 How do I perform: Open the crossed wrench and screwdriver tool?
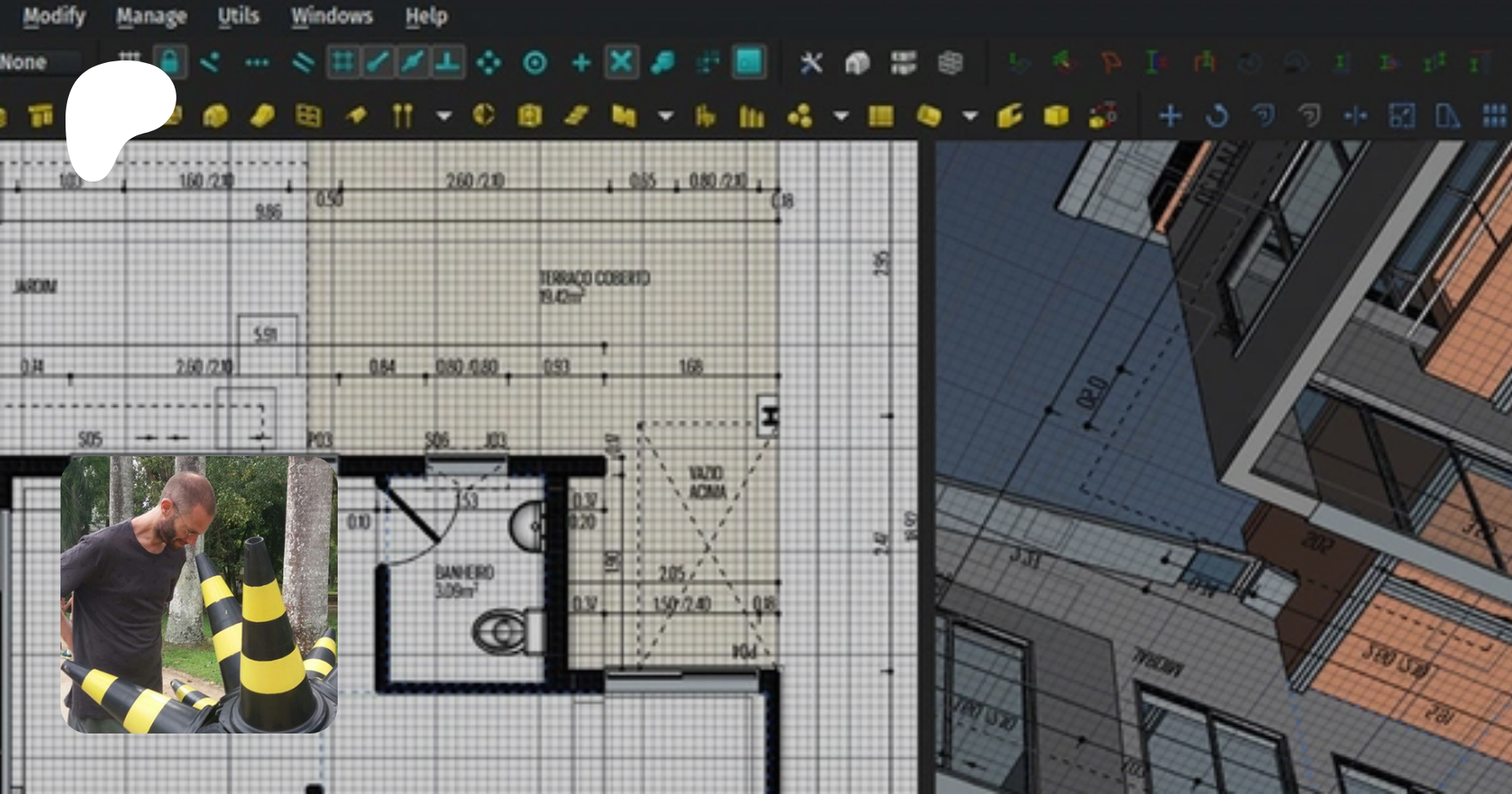pyautogui.click(x=811, y=63)
